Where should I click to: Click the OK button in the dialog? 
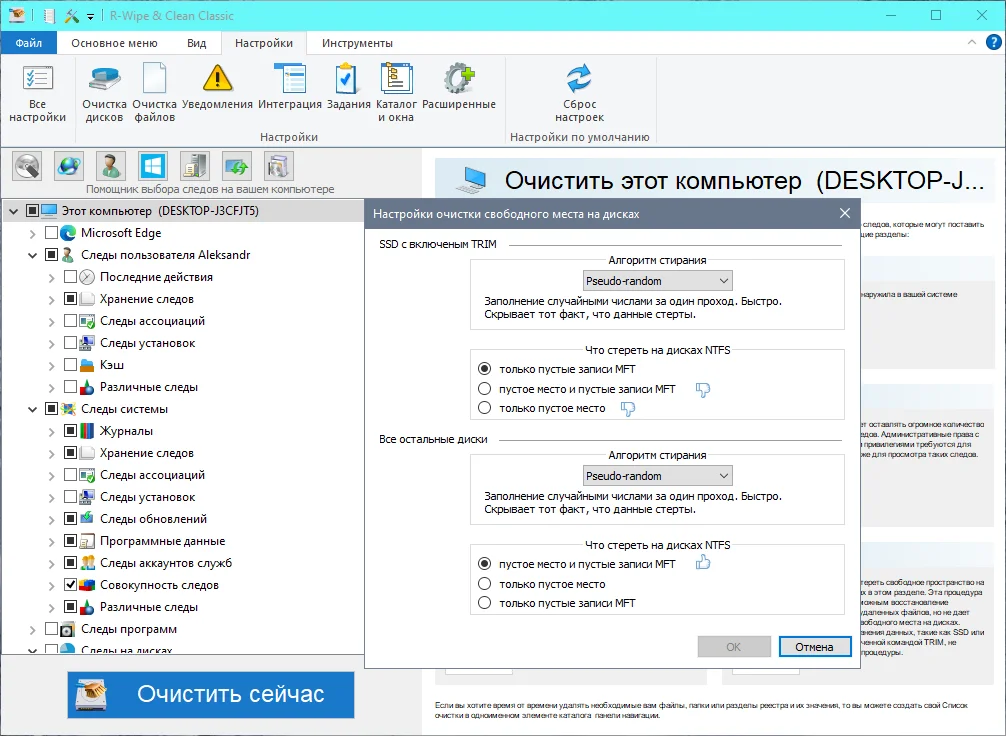click(734, 647)
